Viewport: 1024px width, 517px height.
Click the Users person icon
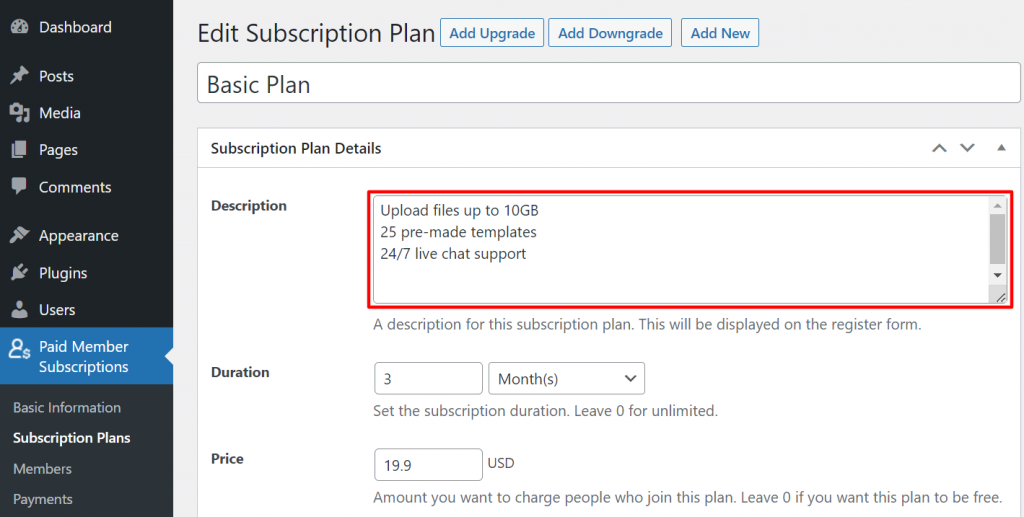click(19, 310)
